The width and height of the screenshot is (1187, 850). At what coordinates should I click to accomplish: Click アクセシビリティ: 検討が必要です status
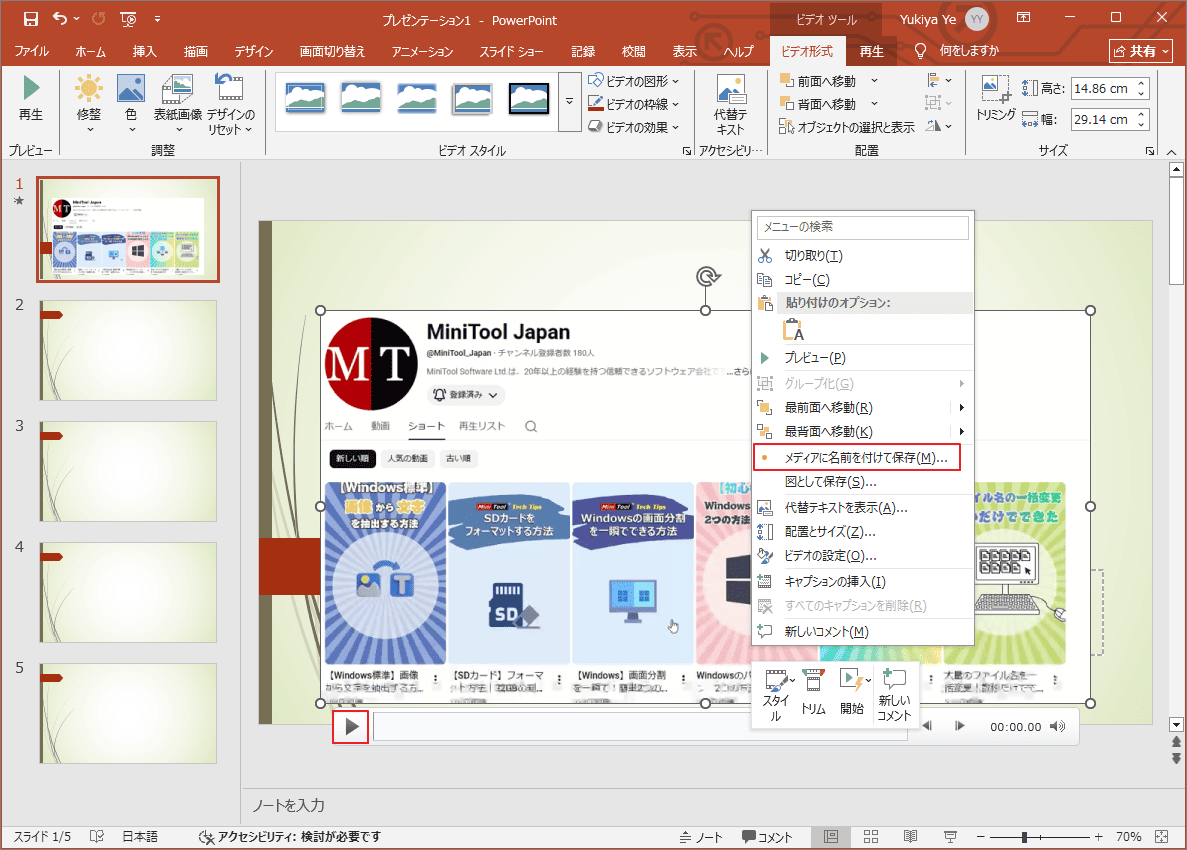pos(289,836)
